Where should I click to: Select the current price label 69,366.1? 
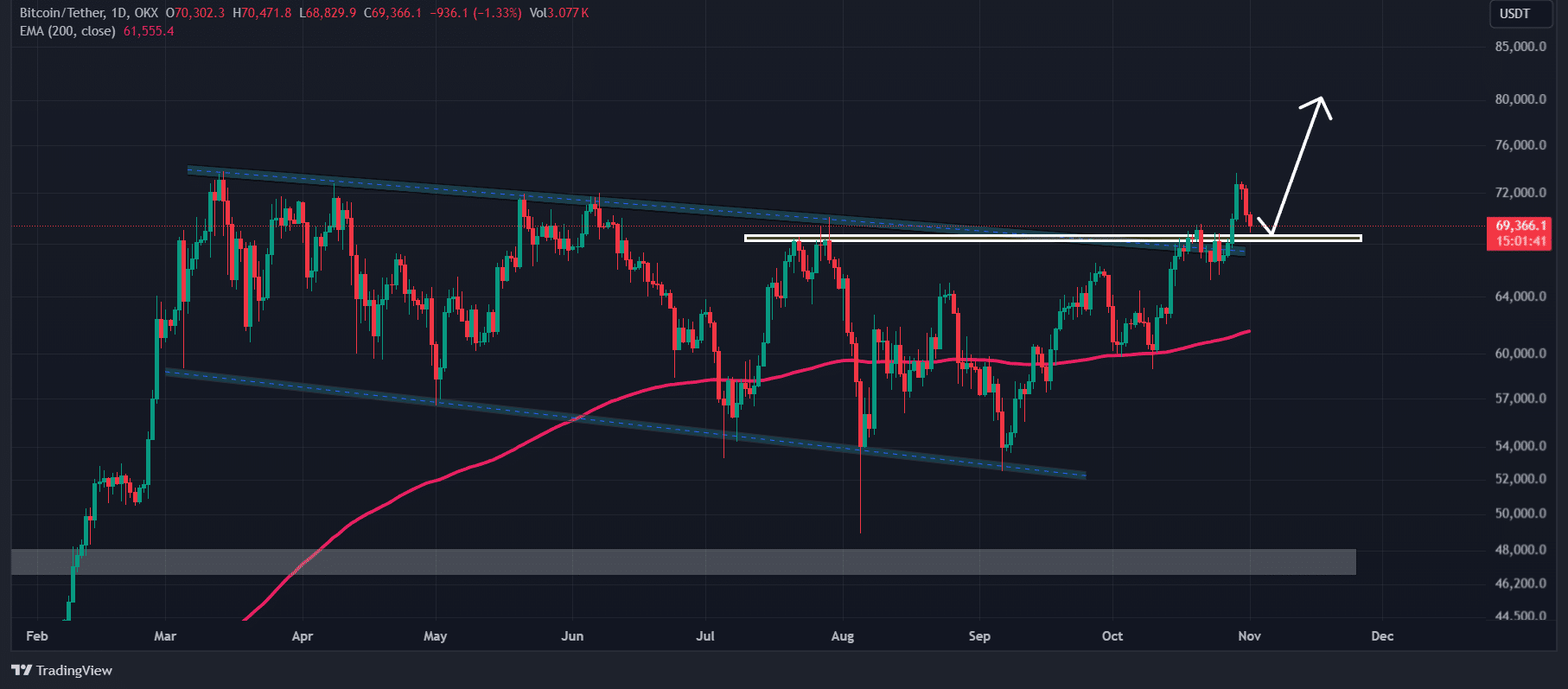(1521, 225)
